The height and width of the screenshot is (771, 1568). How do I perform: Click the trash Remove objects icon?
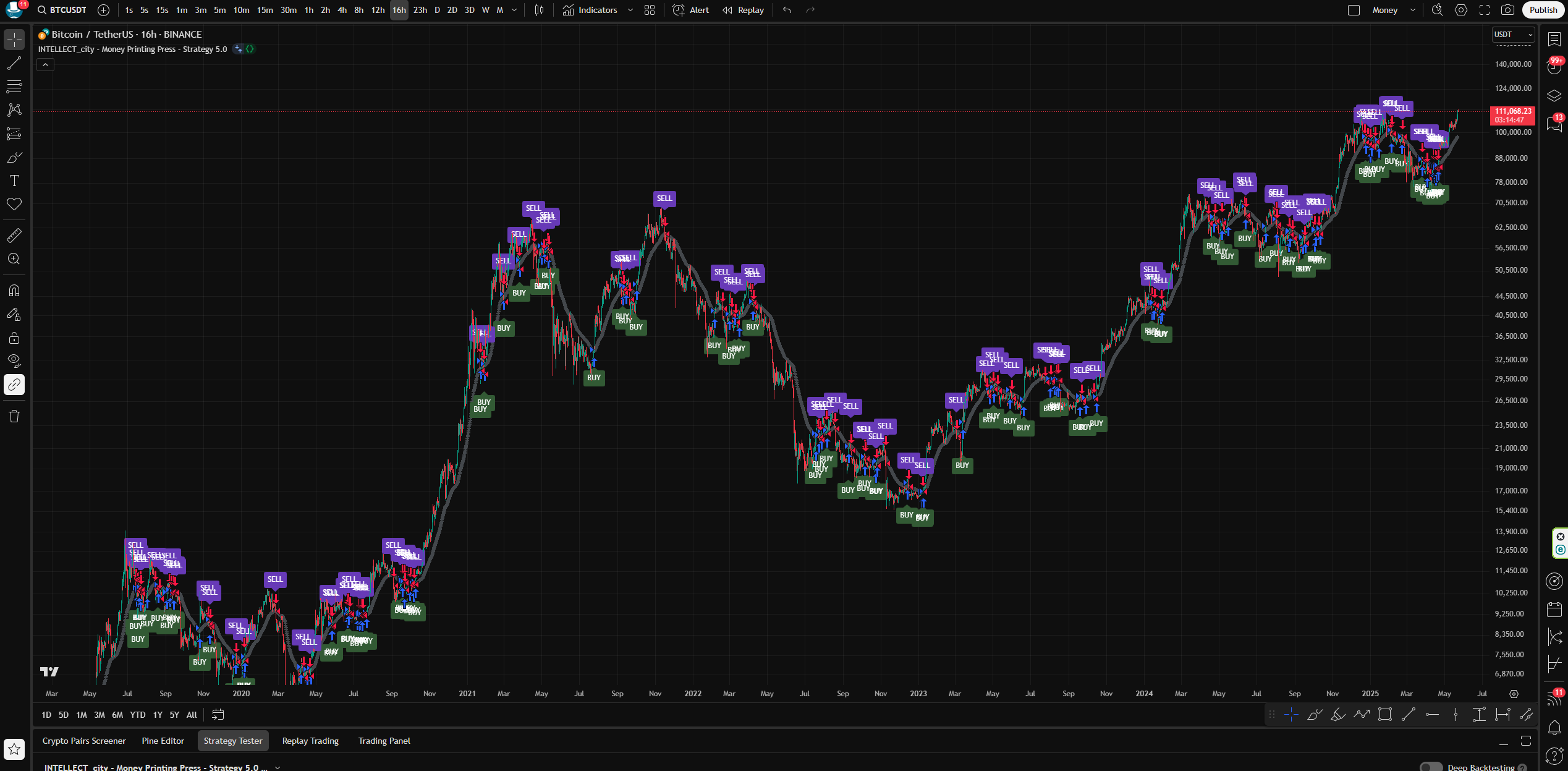pyautogui.click(x=14, y=416)
